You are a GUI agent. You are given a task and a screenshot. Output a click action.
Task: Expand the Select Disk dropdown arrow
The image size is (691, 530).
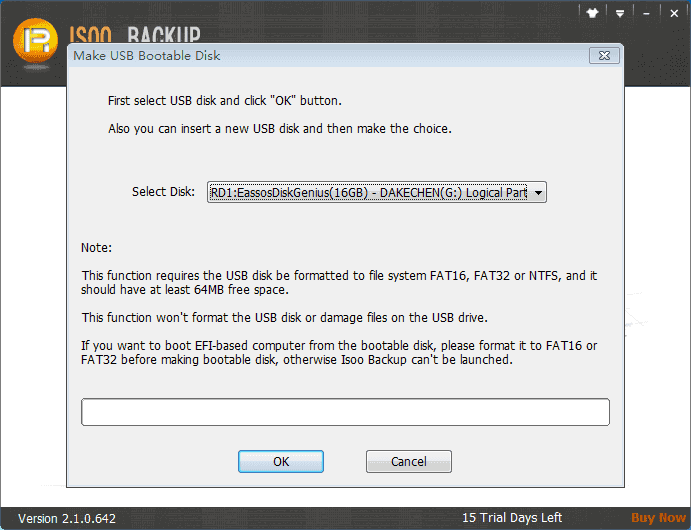pyautogui.click(x=538, y=193)
